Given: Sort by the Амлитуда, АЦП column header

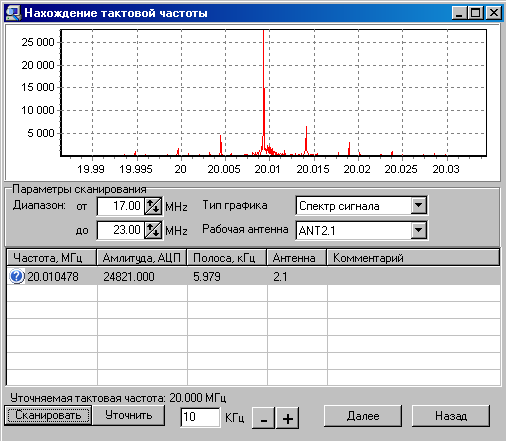Looking at the screenshot, I should pyautogui.click(x=142, y=258).
